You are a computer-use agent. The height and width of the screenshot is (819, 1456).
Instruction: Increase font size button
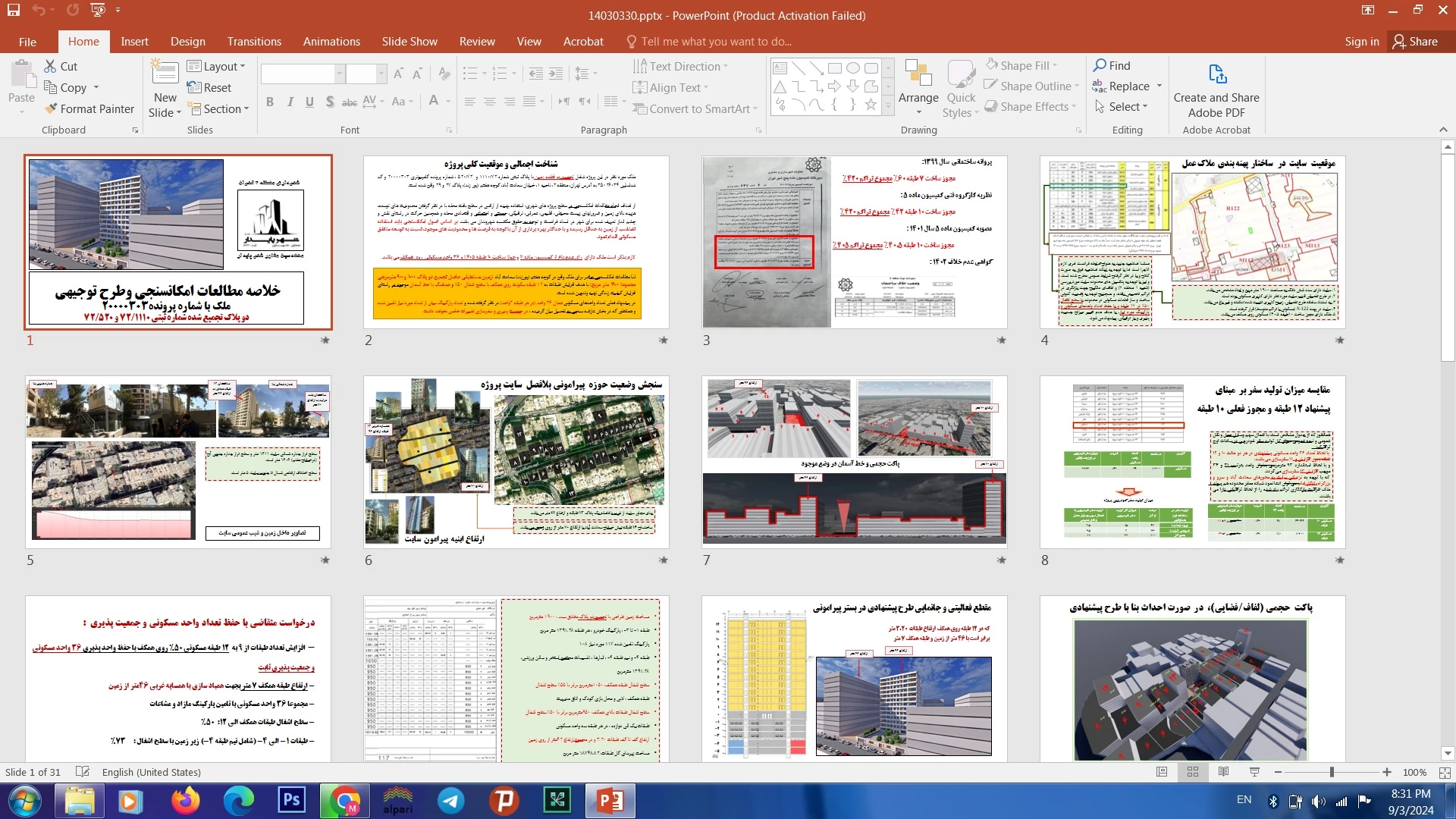[397, 74]
